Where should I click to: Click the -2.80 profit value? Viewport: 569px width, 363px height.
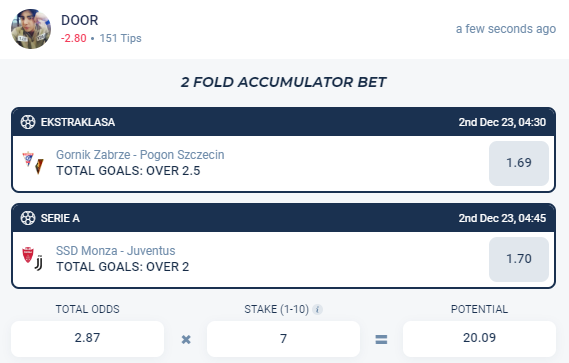point(74,38)
